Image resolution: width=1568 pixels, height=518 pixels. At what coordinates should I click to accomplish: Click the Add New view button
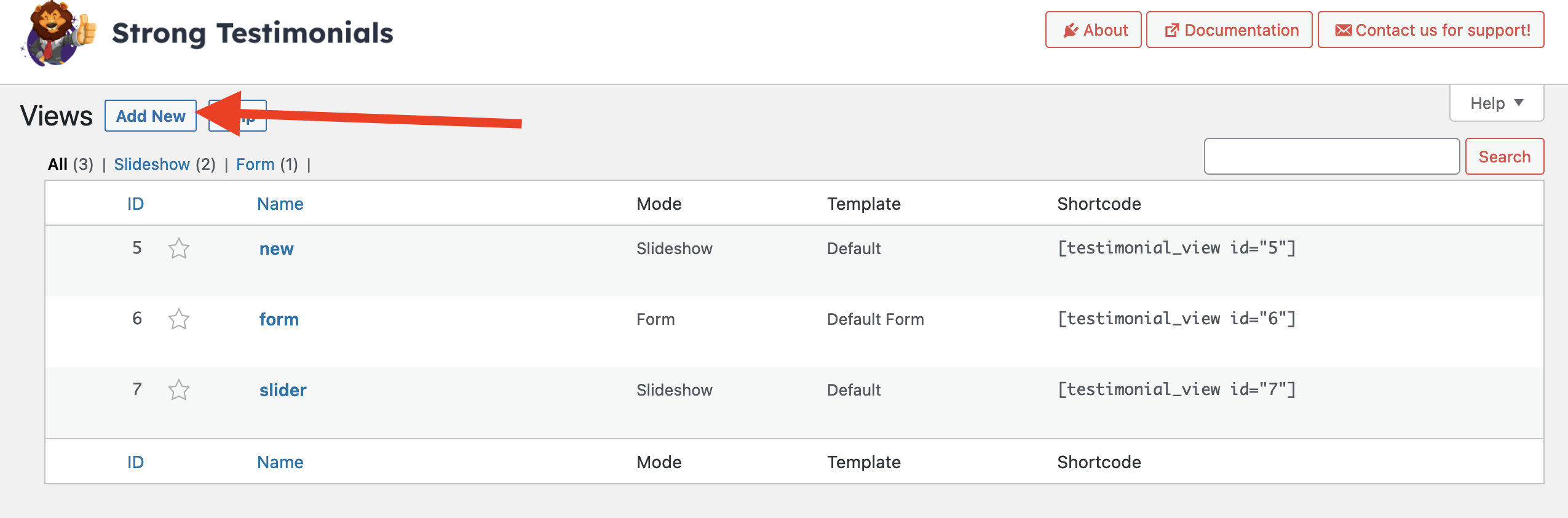point(151,116)
